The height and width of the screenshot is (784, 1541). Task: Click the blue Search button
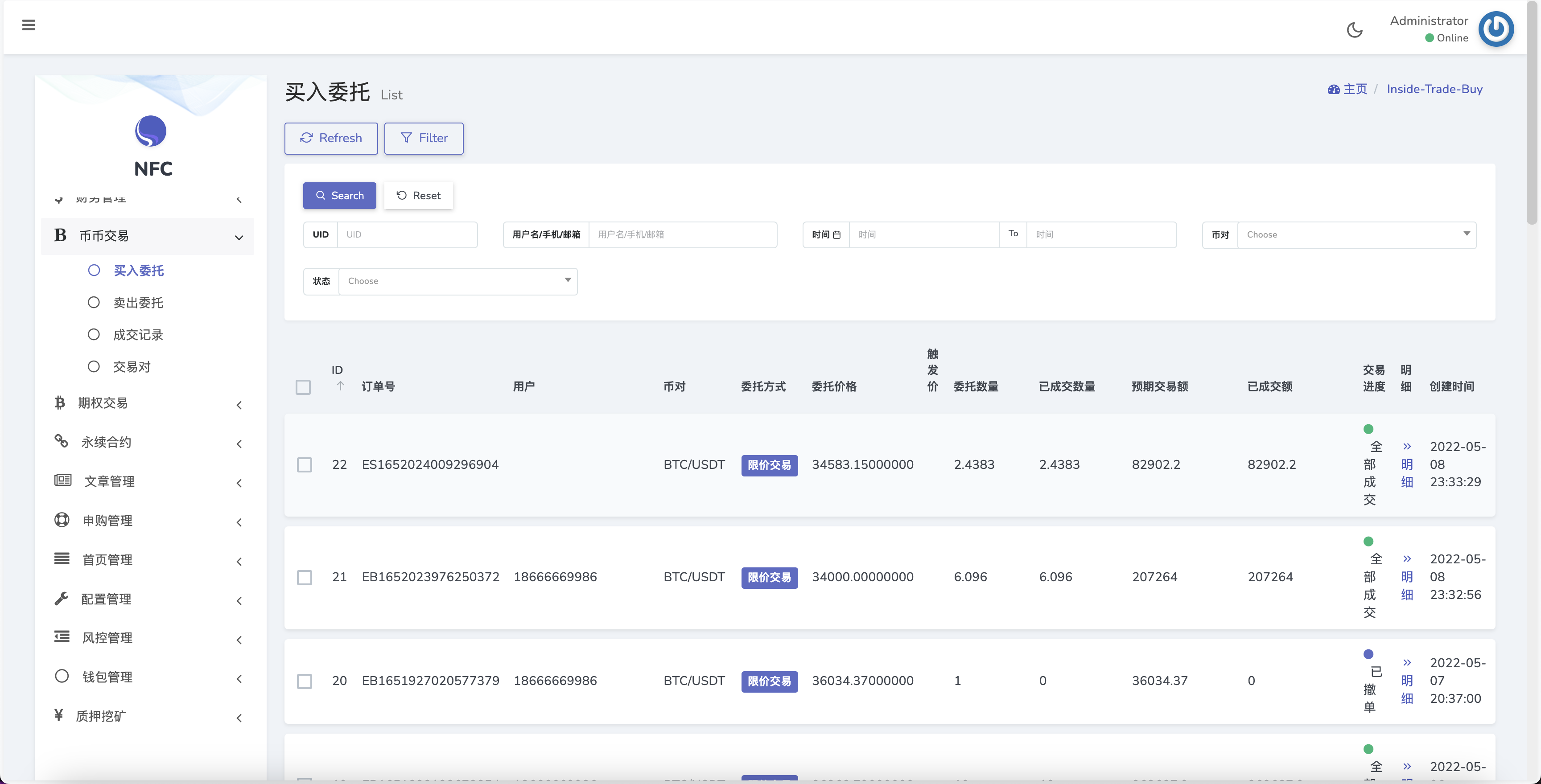[x=339, y=196]
